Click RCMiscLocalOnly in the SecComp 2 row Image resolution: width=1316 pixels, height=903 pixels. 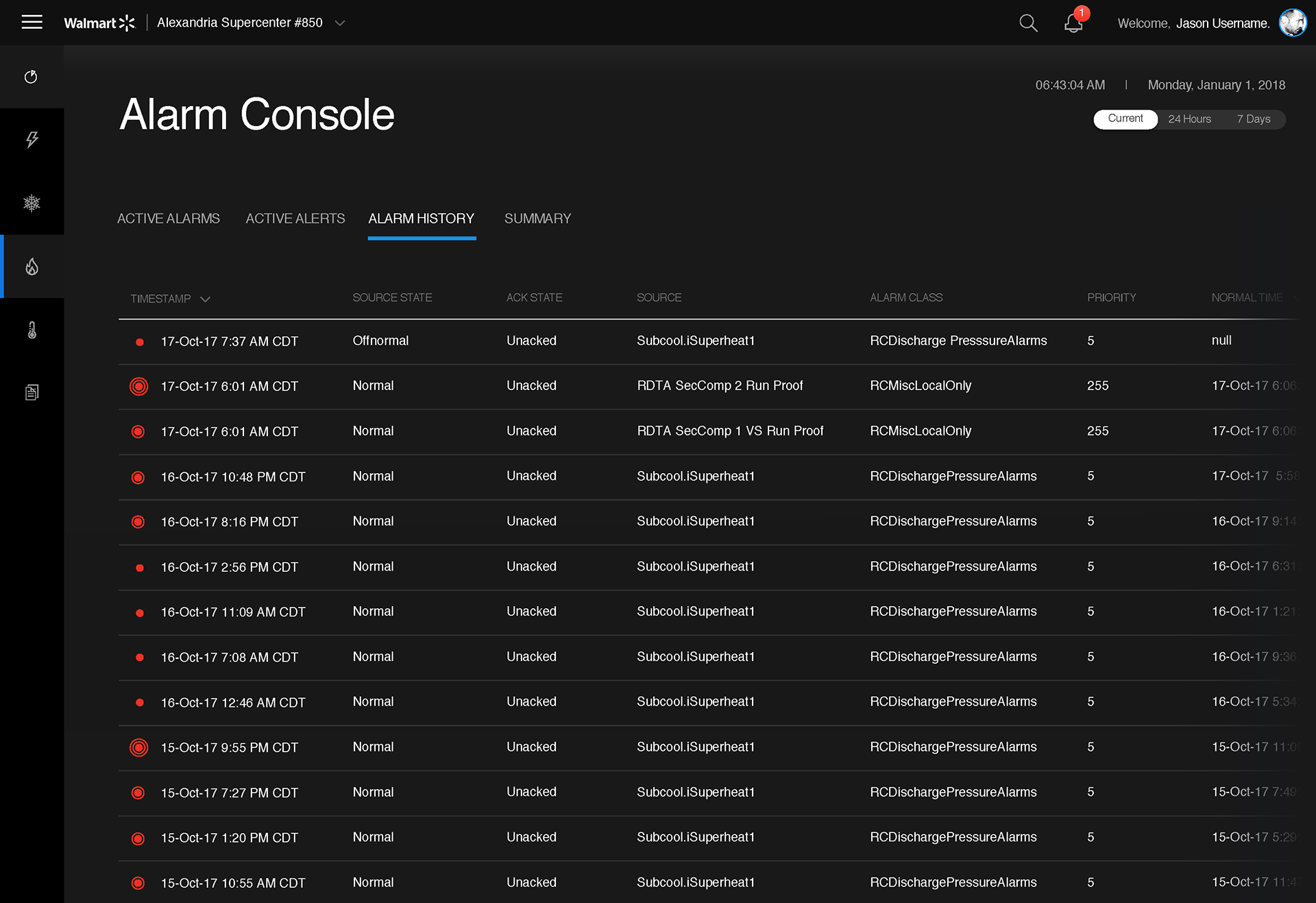[921, 386]
